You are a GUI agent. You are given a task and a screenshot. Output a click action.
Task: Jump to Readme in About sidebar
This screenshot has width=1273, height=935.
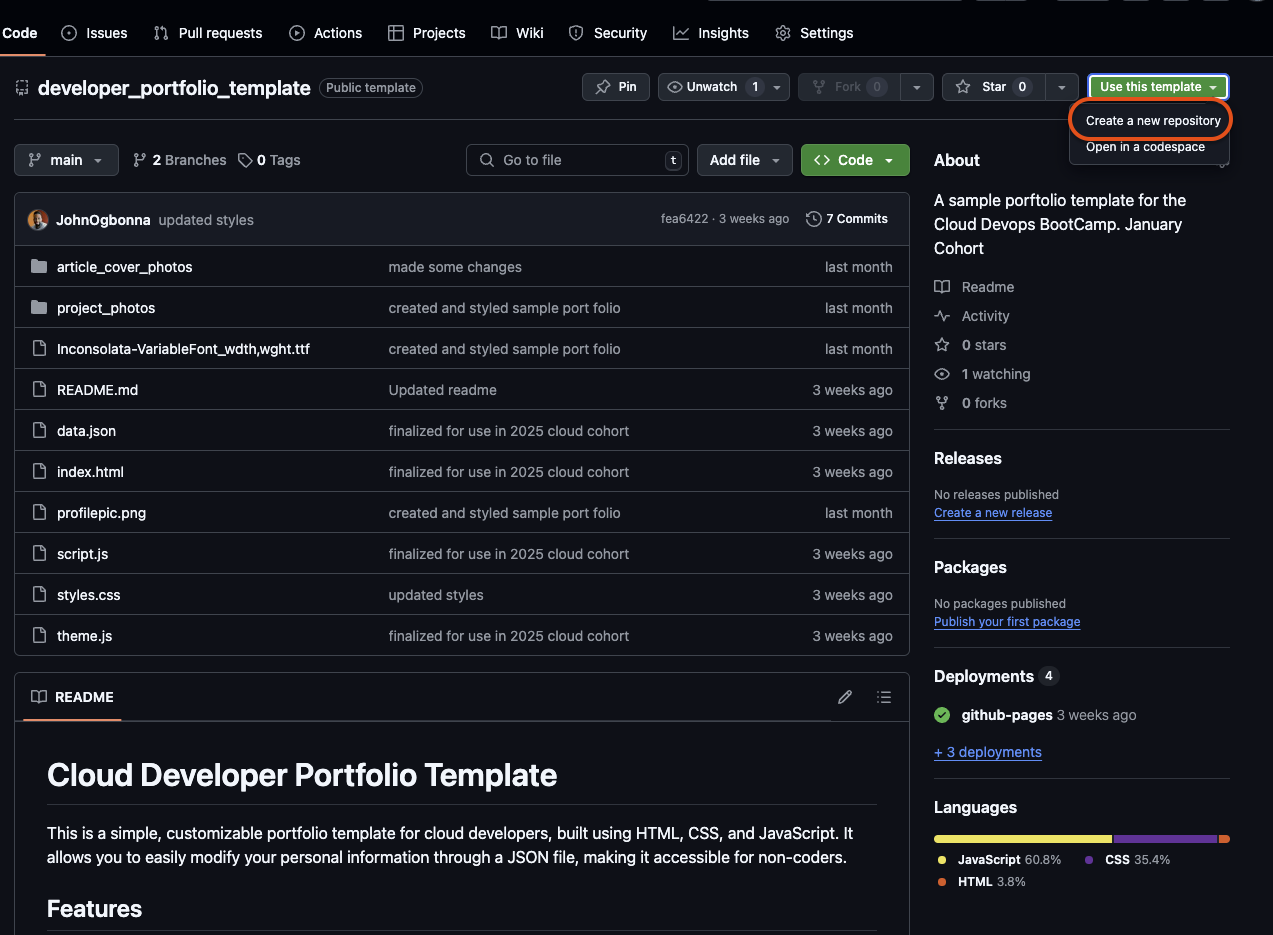point(974,287)
